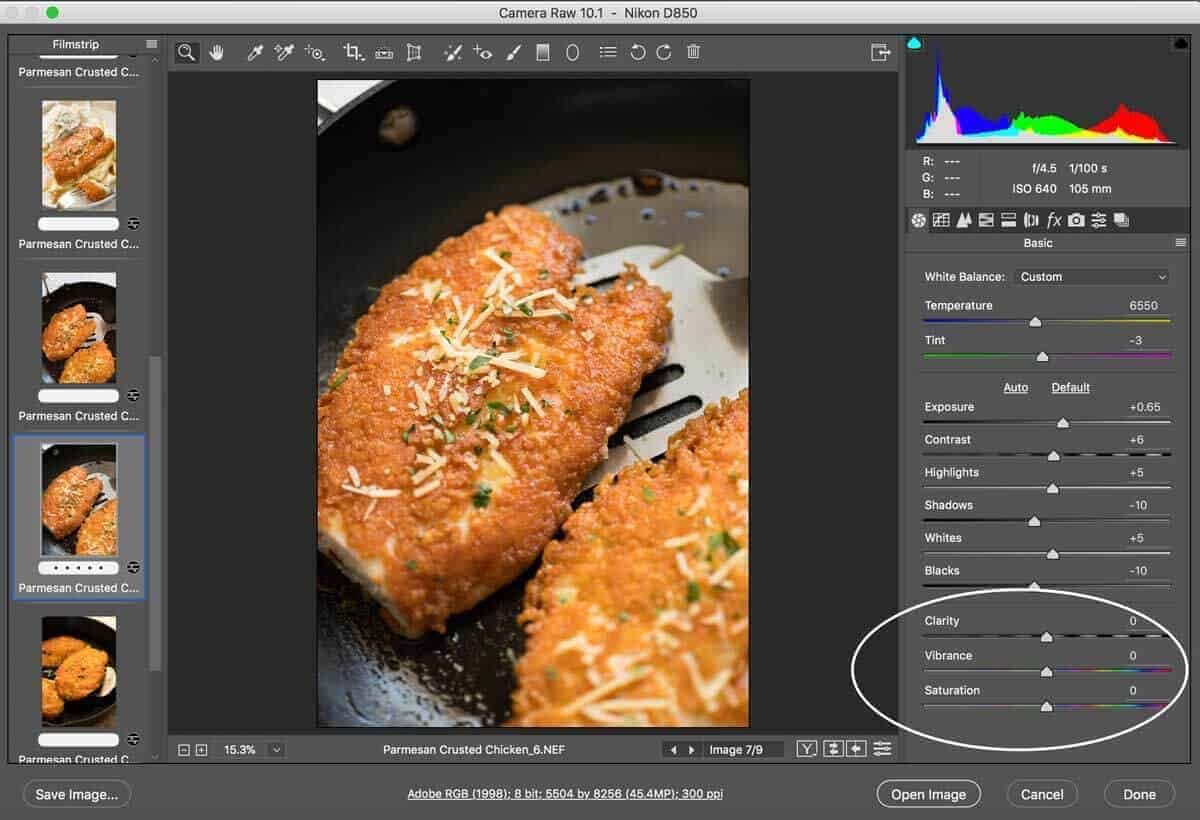Select the Adjustment Brush tool
The image size is (1200, 820).
click(513, 53)
